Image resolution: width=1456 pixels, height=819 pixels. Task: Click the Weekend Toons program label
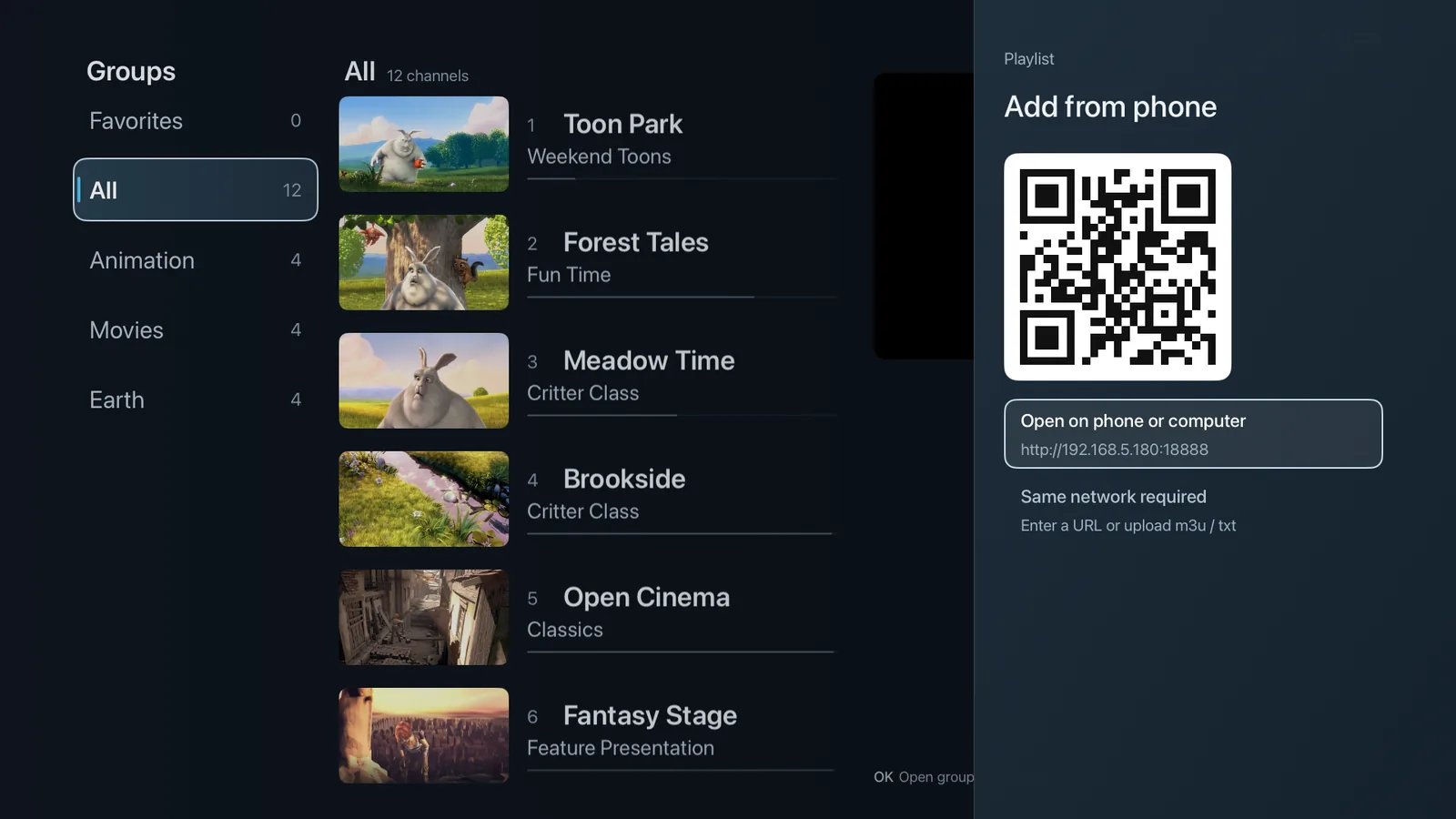599,157
